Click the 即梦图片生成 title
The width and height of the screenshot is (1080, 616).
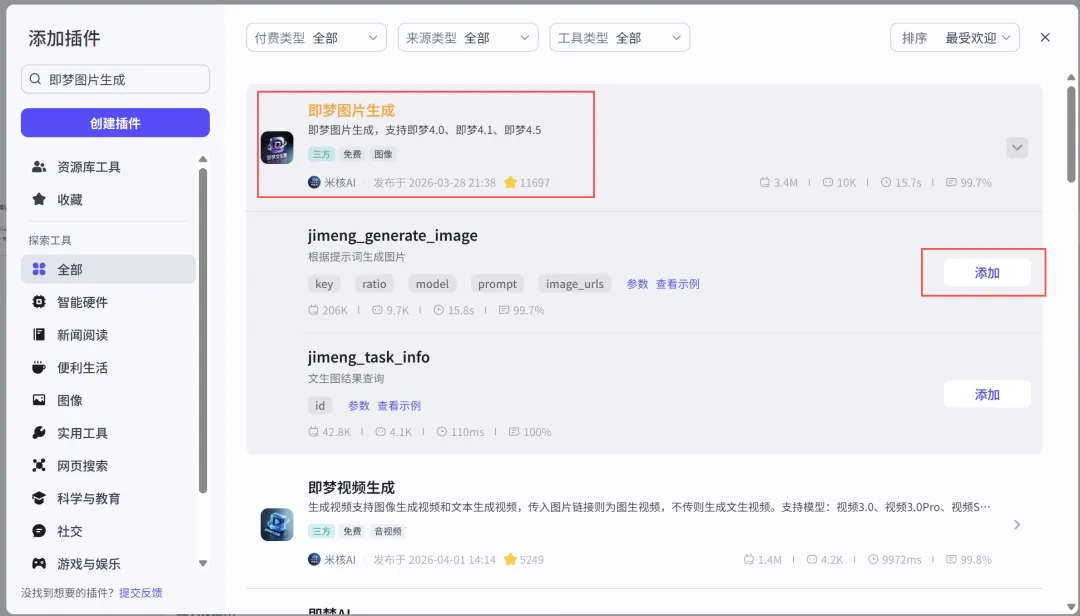[351, 110]
